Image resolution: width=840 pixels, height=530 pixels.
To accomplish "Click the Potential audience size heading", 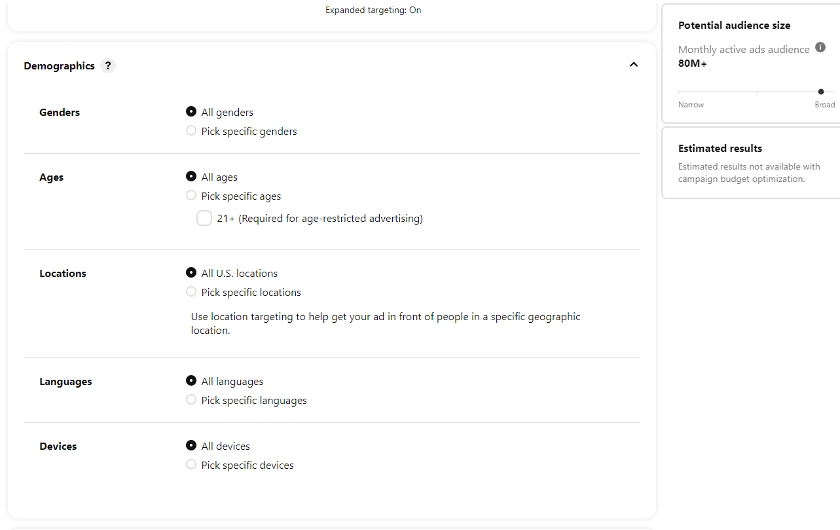I will 734,25.
